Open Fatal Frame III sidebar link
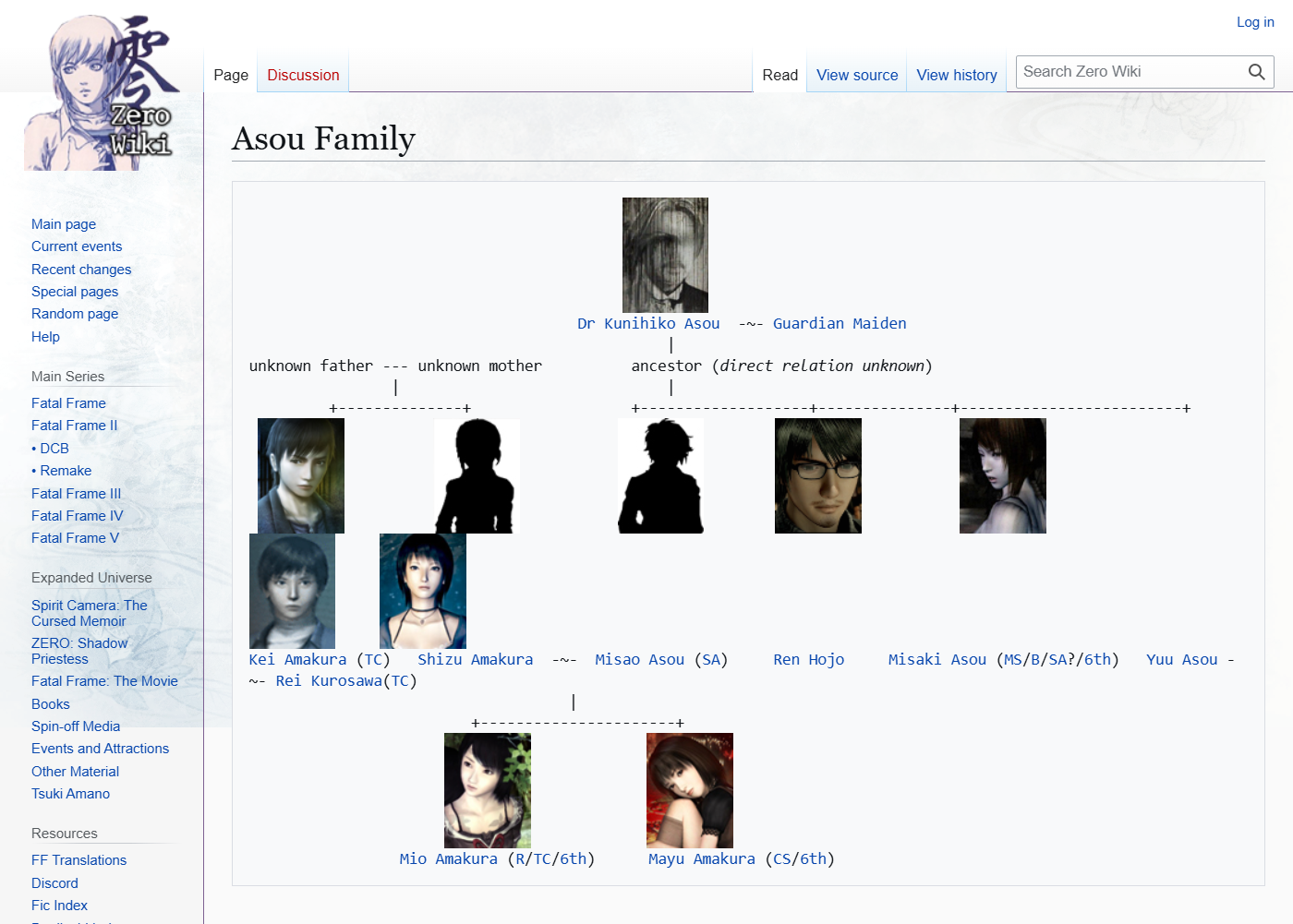 76,494
